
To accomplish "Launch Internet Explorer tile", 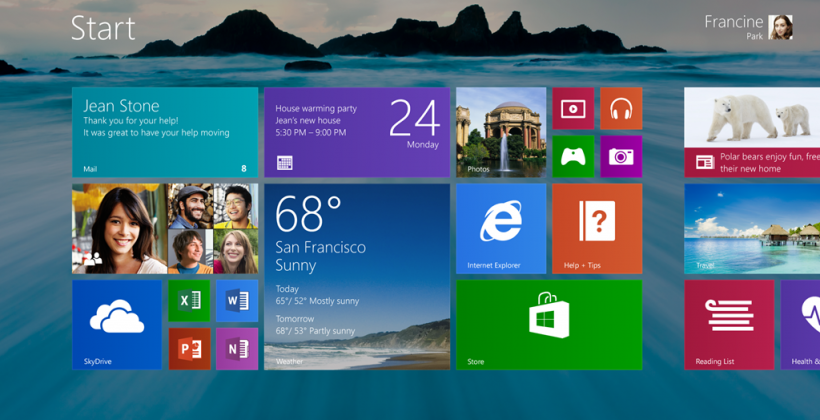I will 501,229.
